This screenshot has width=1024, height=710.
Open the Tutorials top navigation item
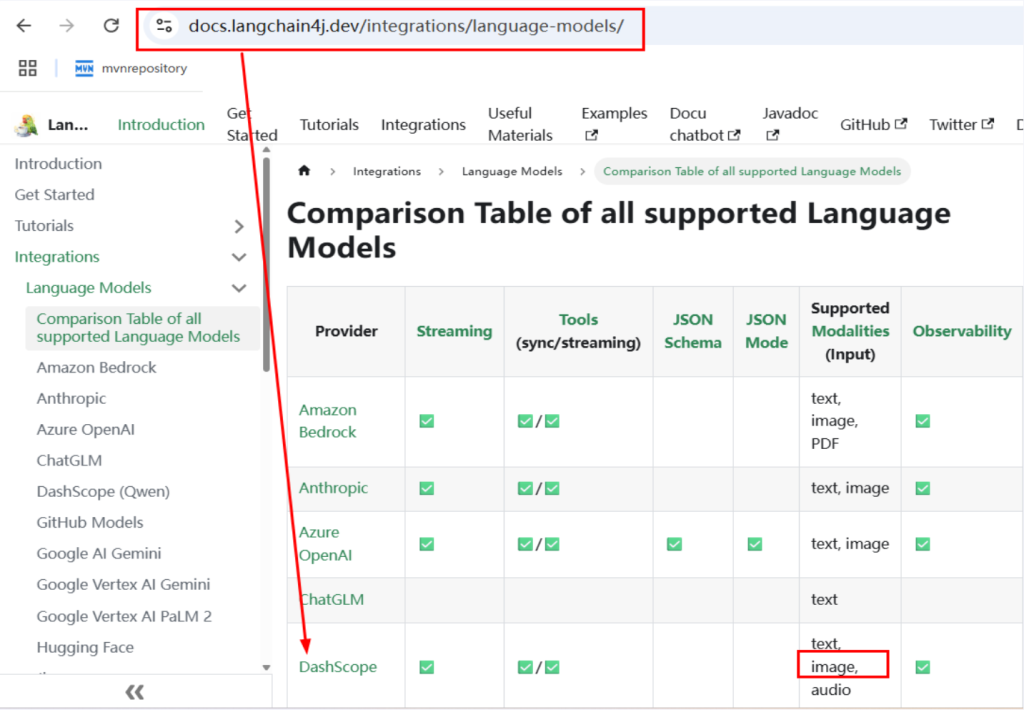329,125
